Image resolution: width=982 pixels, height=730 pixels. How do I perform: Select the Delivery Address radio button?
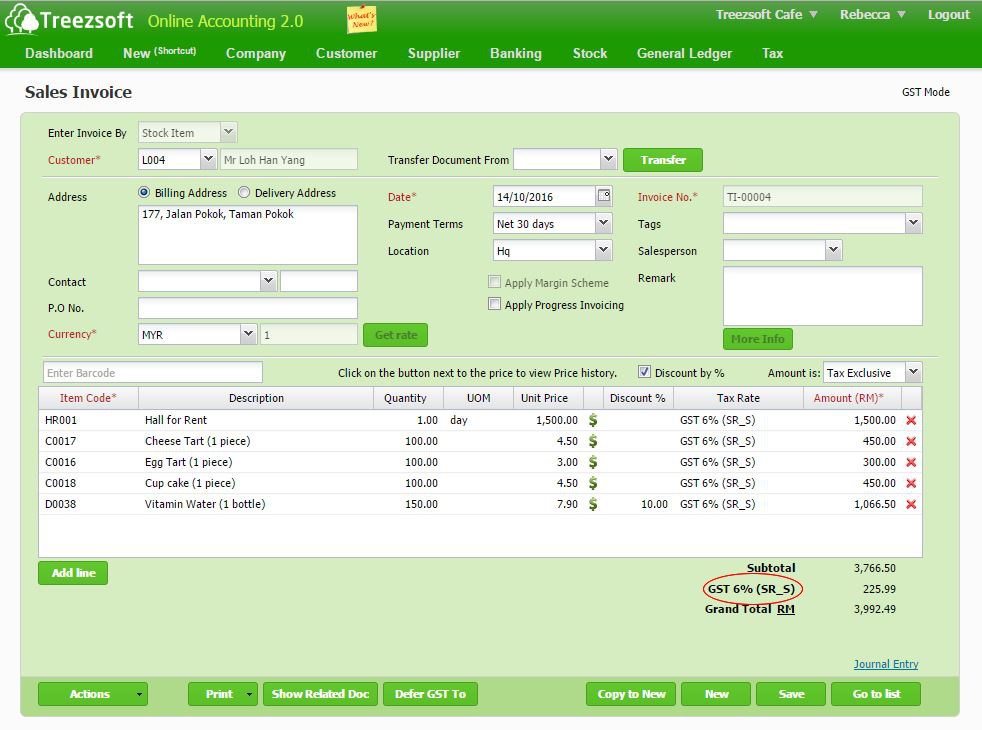pos(244,193)
